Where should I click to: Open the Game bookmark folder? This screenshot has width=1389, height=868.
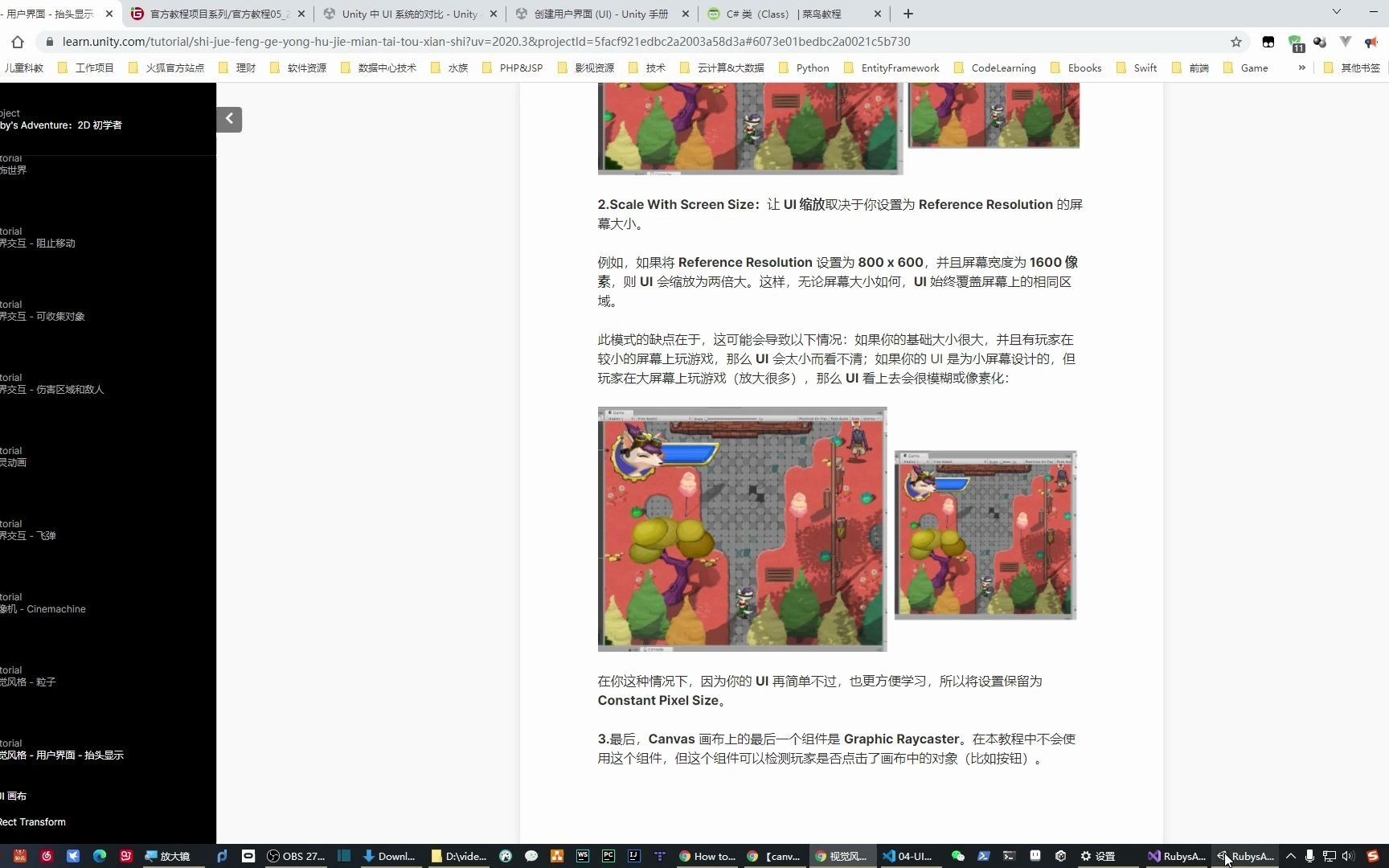1245,68
